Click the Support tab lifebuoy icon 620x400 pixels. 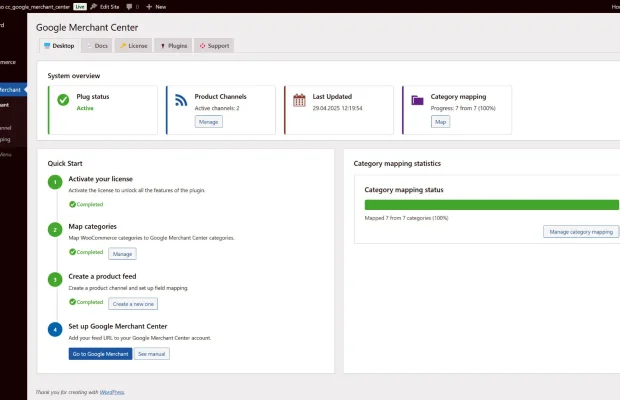[x=202, y=46]
